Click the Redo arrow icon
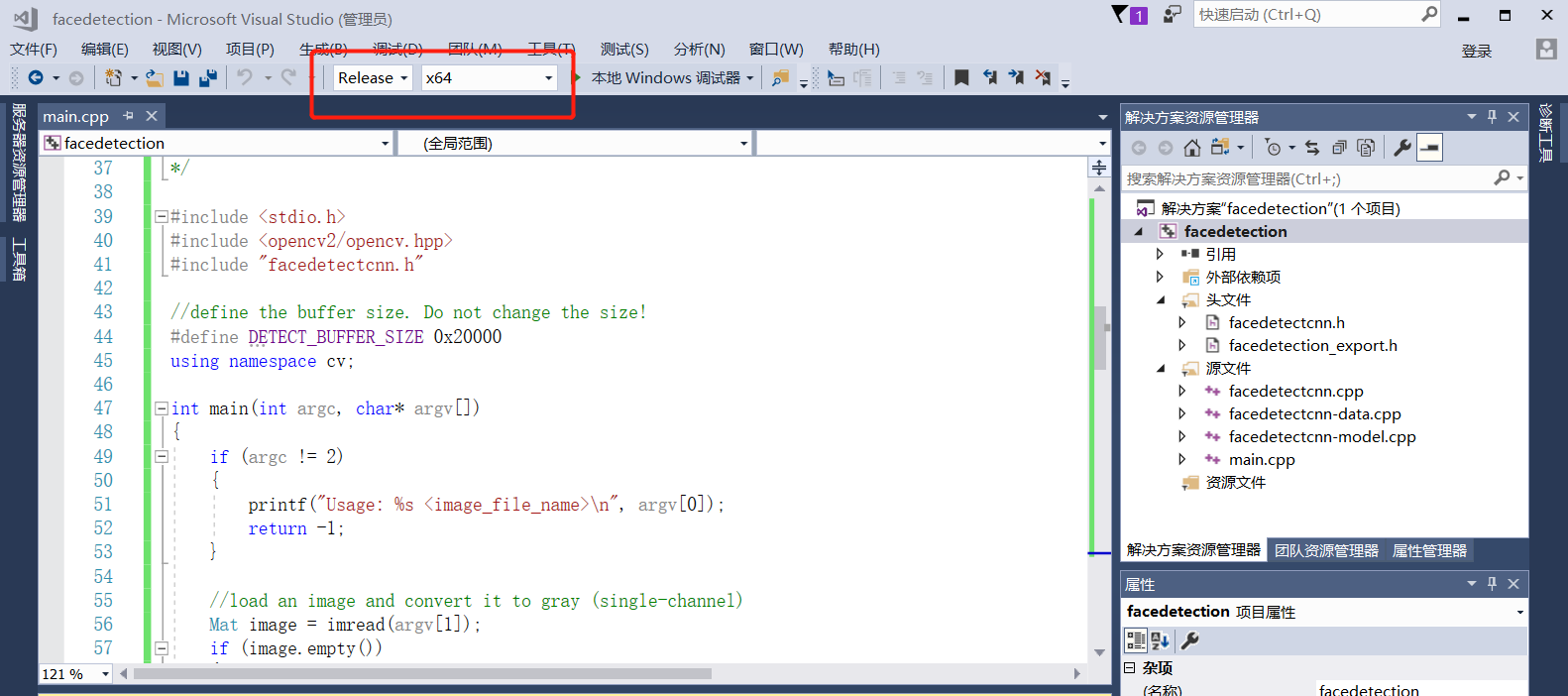The height and width of the screenshot is (696, 1568). pos(288,77)
